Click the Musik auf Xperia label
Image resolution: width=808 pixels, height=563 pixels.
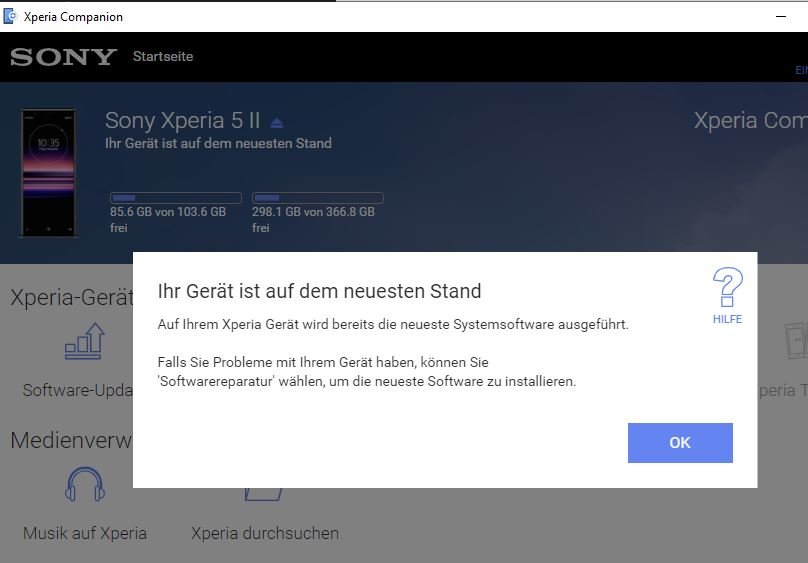[85, 533]
